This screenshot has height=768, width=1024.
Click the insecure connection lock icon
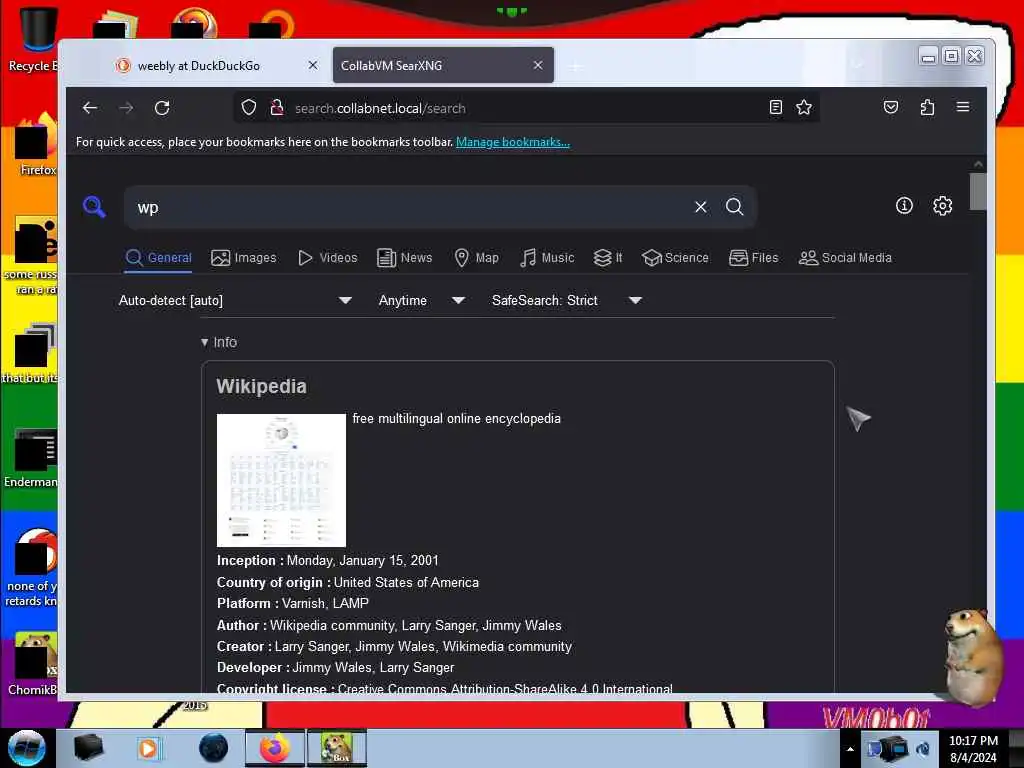277,108
